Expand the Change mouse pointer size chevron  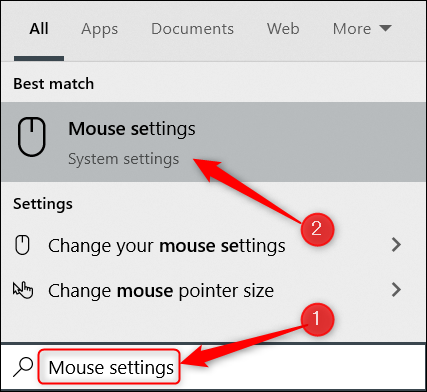pos(396,290)
